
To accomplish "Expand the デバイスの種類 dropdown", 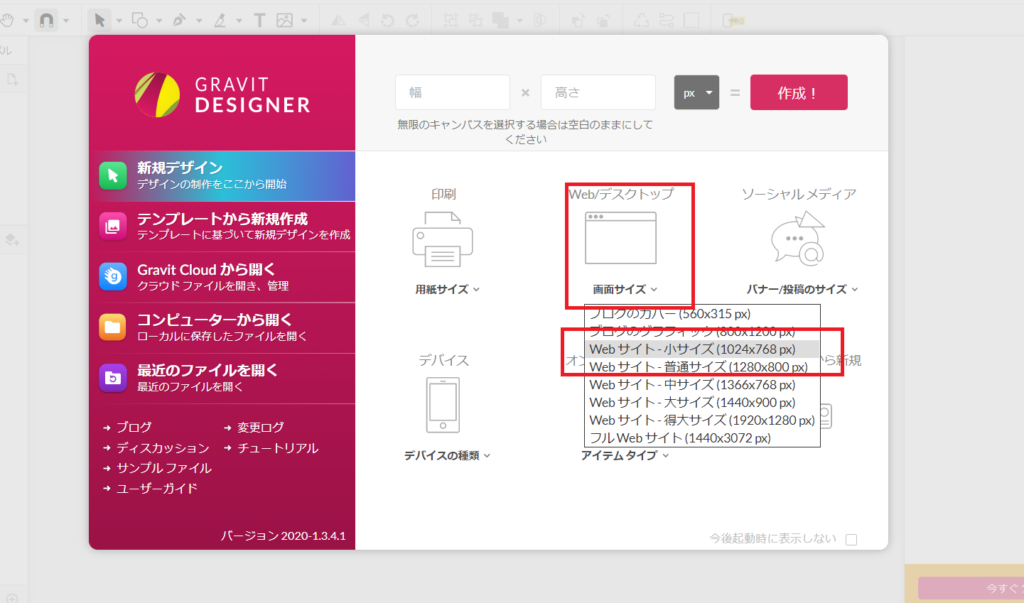I will tap(447, 455).
